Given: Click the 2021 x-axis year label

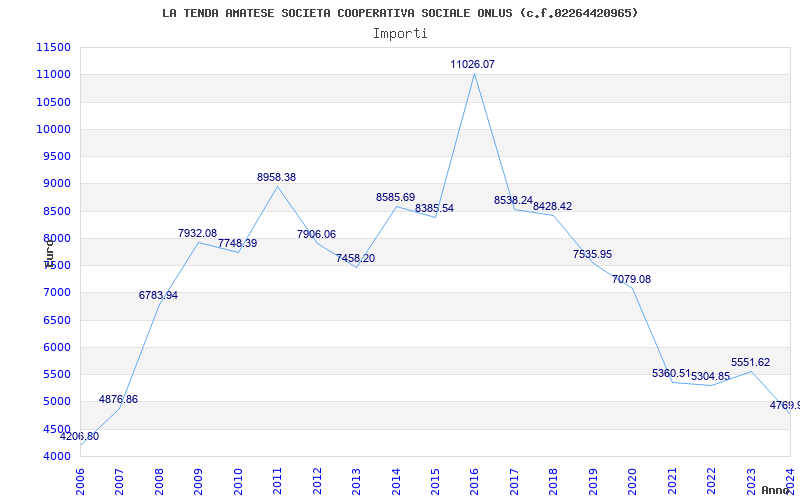Looking at the screenshot, I should (x=672, y=482).
